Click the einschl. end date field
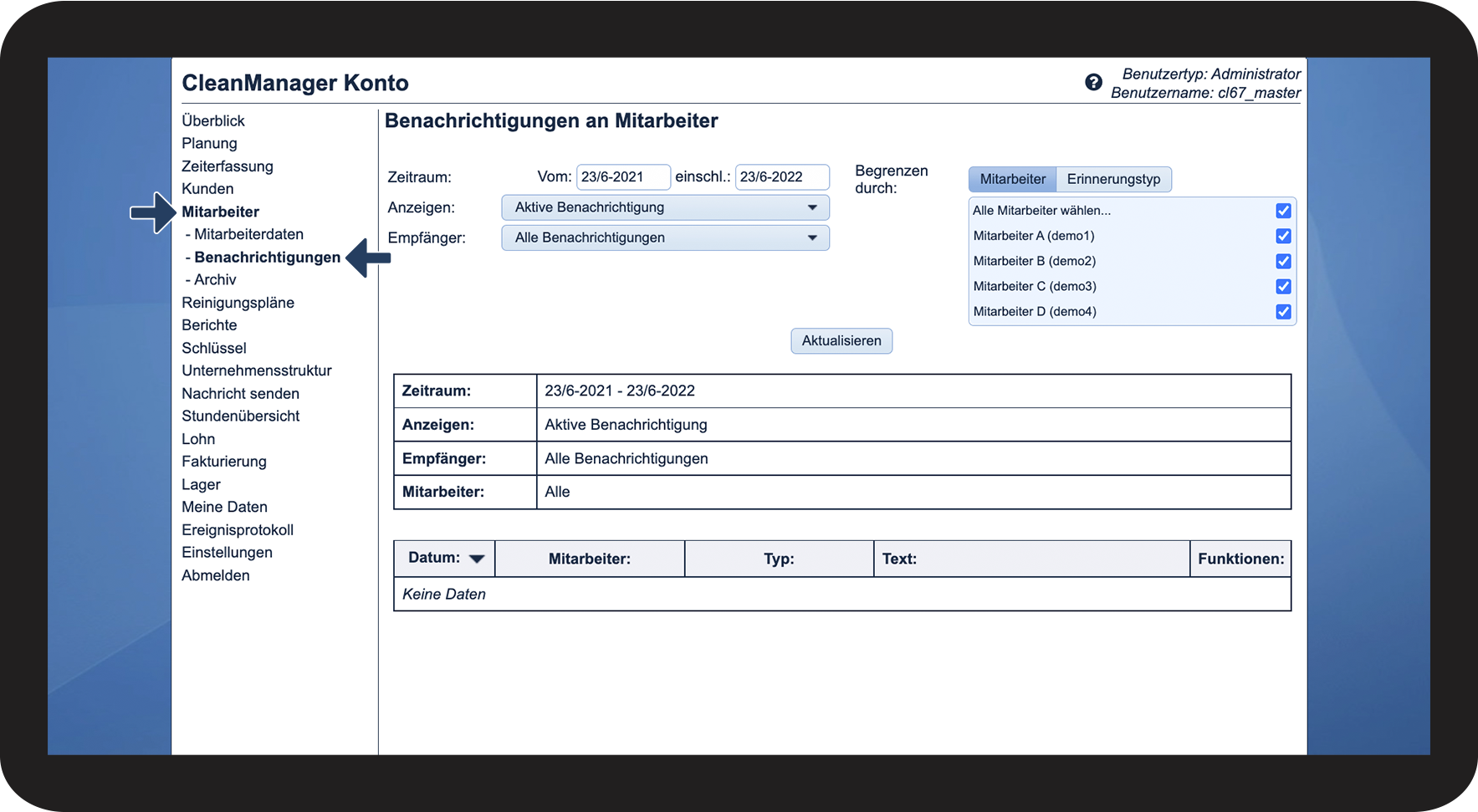 click(781, 176)
